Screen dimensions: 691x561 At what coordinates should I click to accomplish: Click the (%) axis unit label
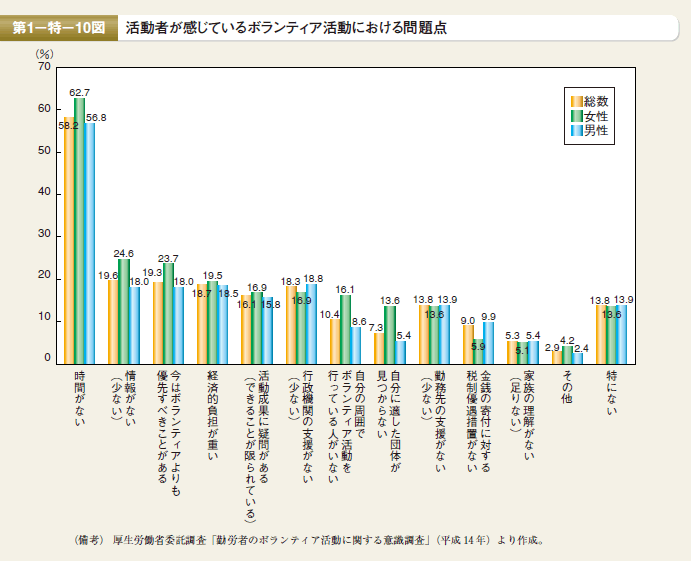[x=44, y=54]
